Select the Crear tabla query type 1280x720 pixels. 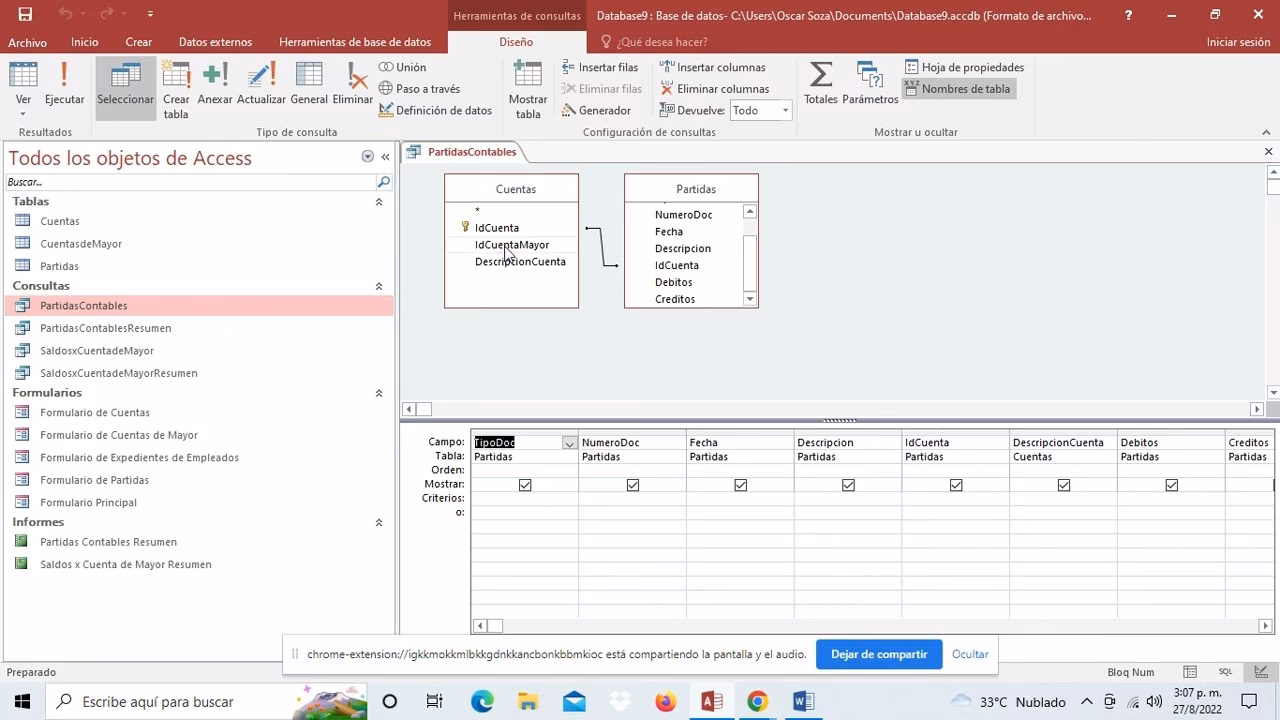tap(176, 89)
